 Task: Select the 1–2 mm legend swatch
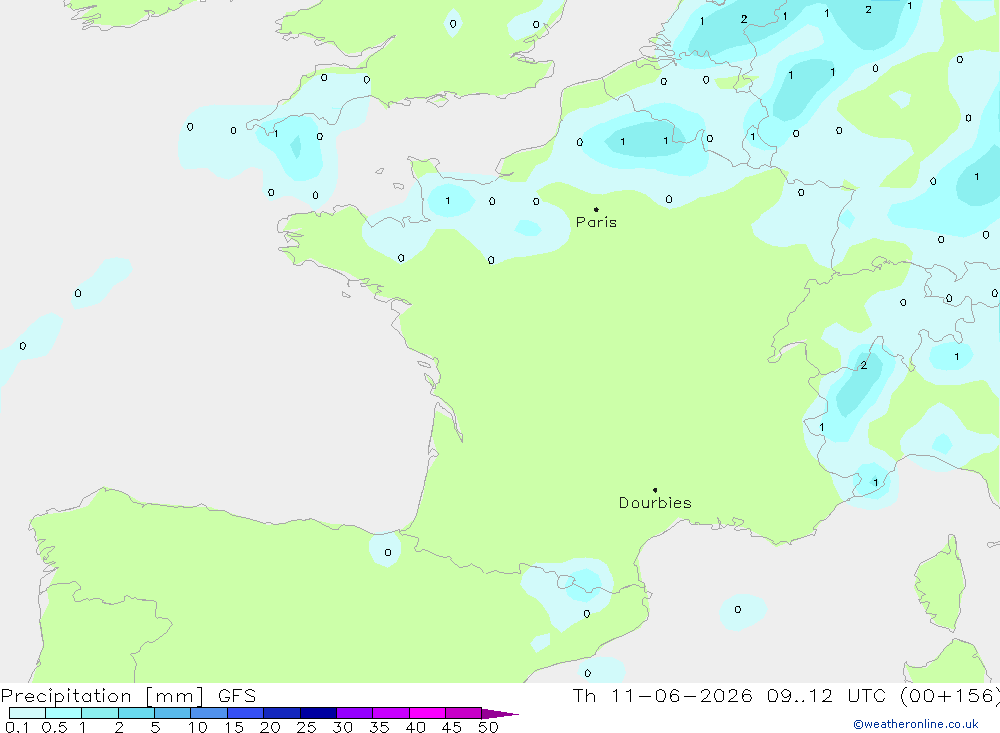pyautogui.click(x=99, y=713)
